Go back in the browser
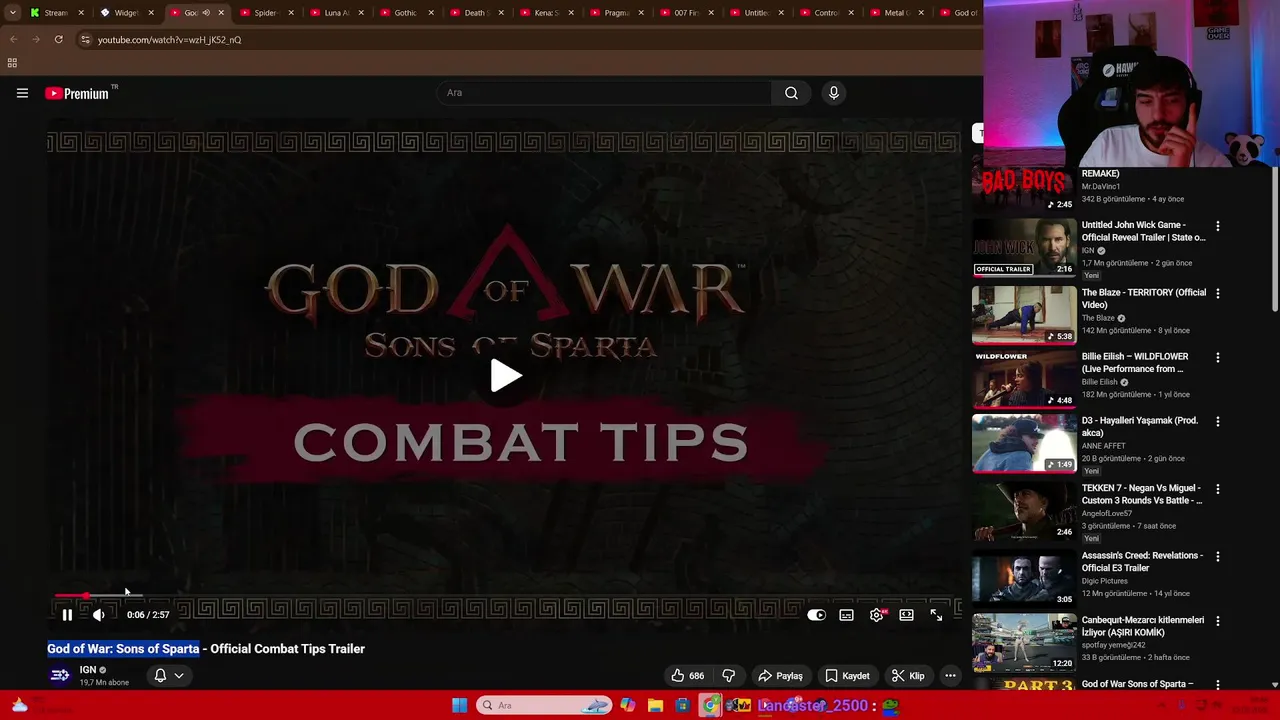The height and width of the screenshot is (720, 1280). pos(14,40)
